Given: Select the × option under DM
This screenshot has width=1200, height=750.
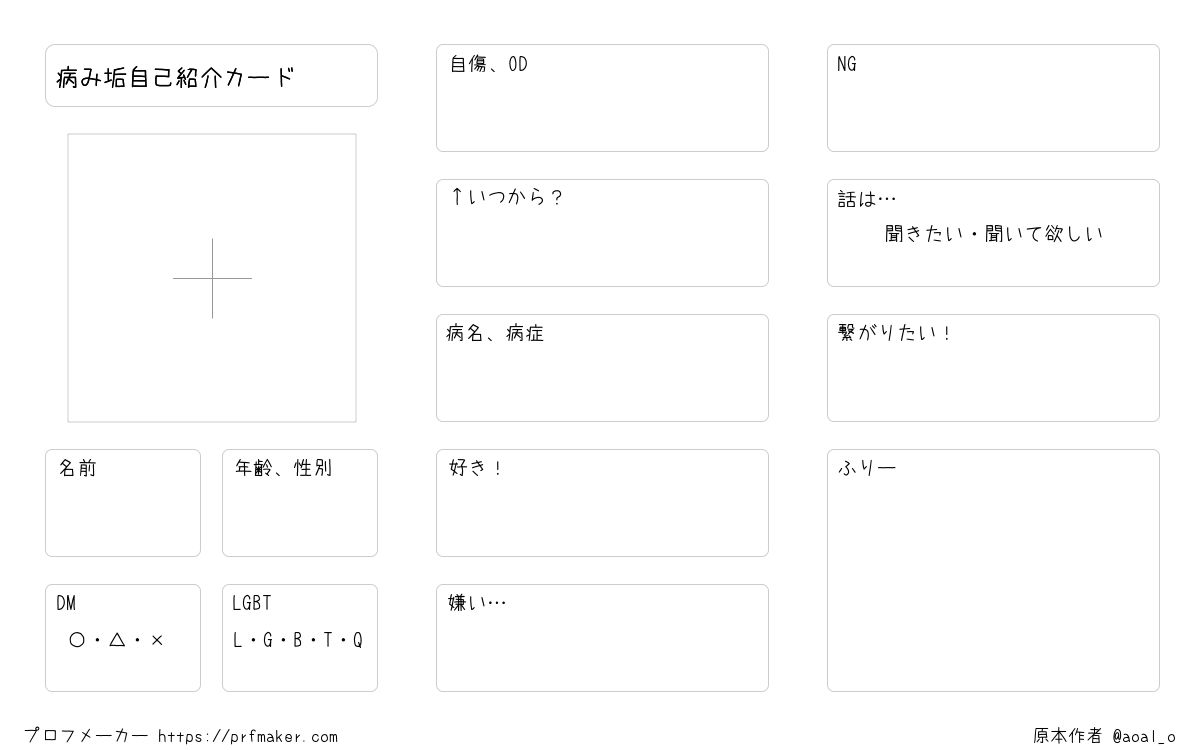Looking at the screenshot, I should [157, 640].
